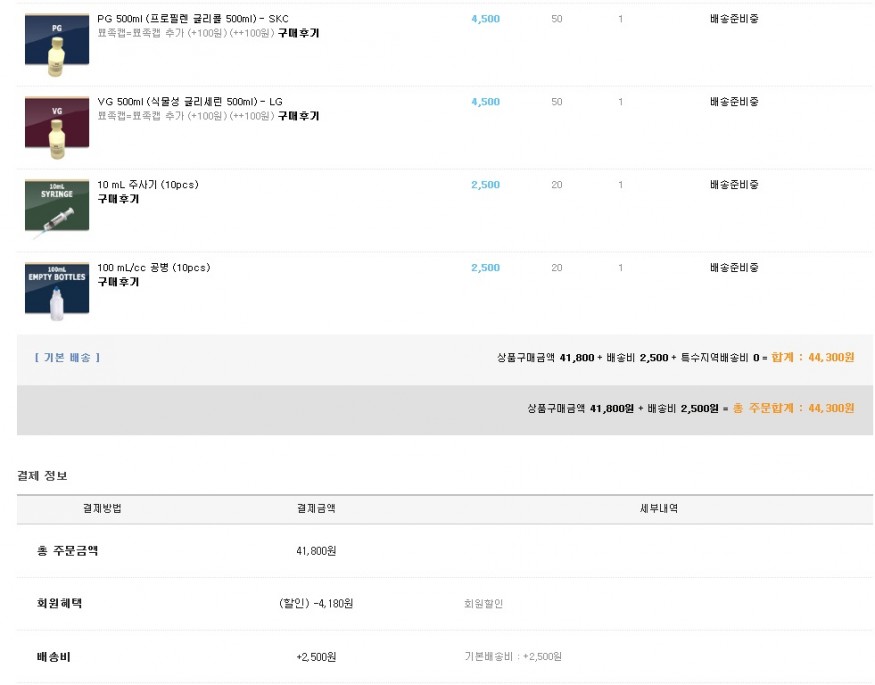Open VG 500ml LG product title link
This screenshot has width=875, height=685.
(190, 102)
